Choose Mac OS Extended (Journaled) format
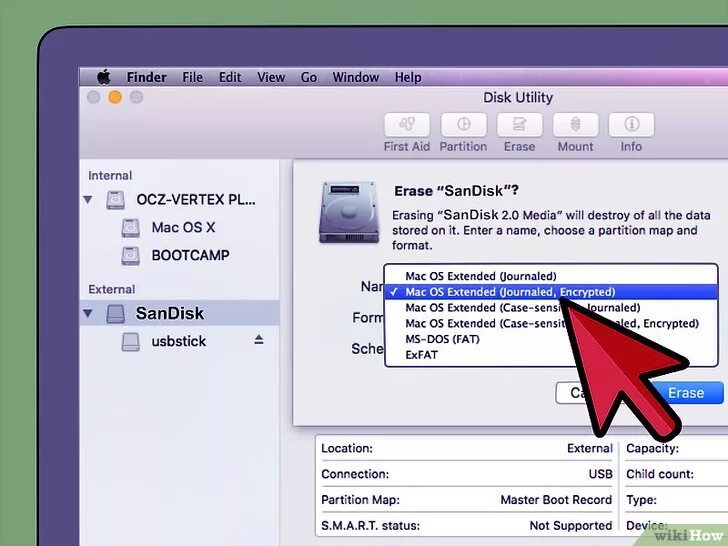 [551, 276]
